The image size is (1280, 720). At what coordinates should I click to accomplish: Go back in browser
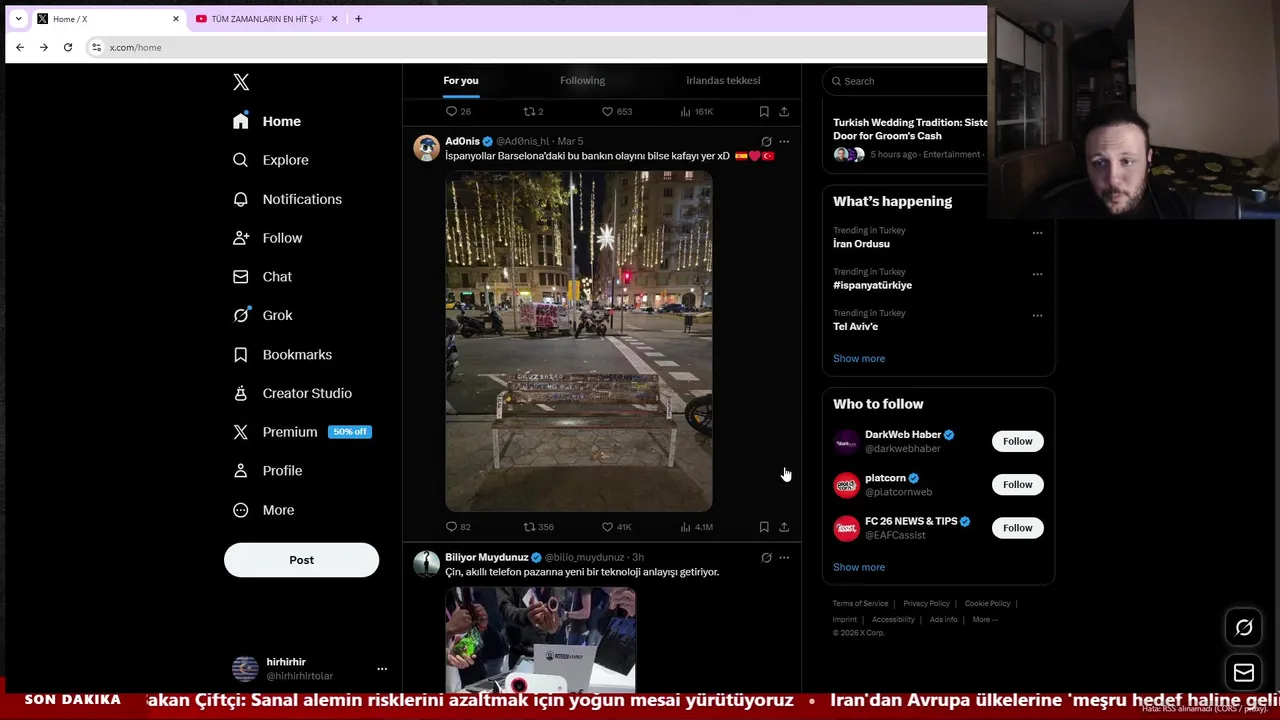point(20,47)
